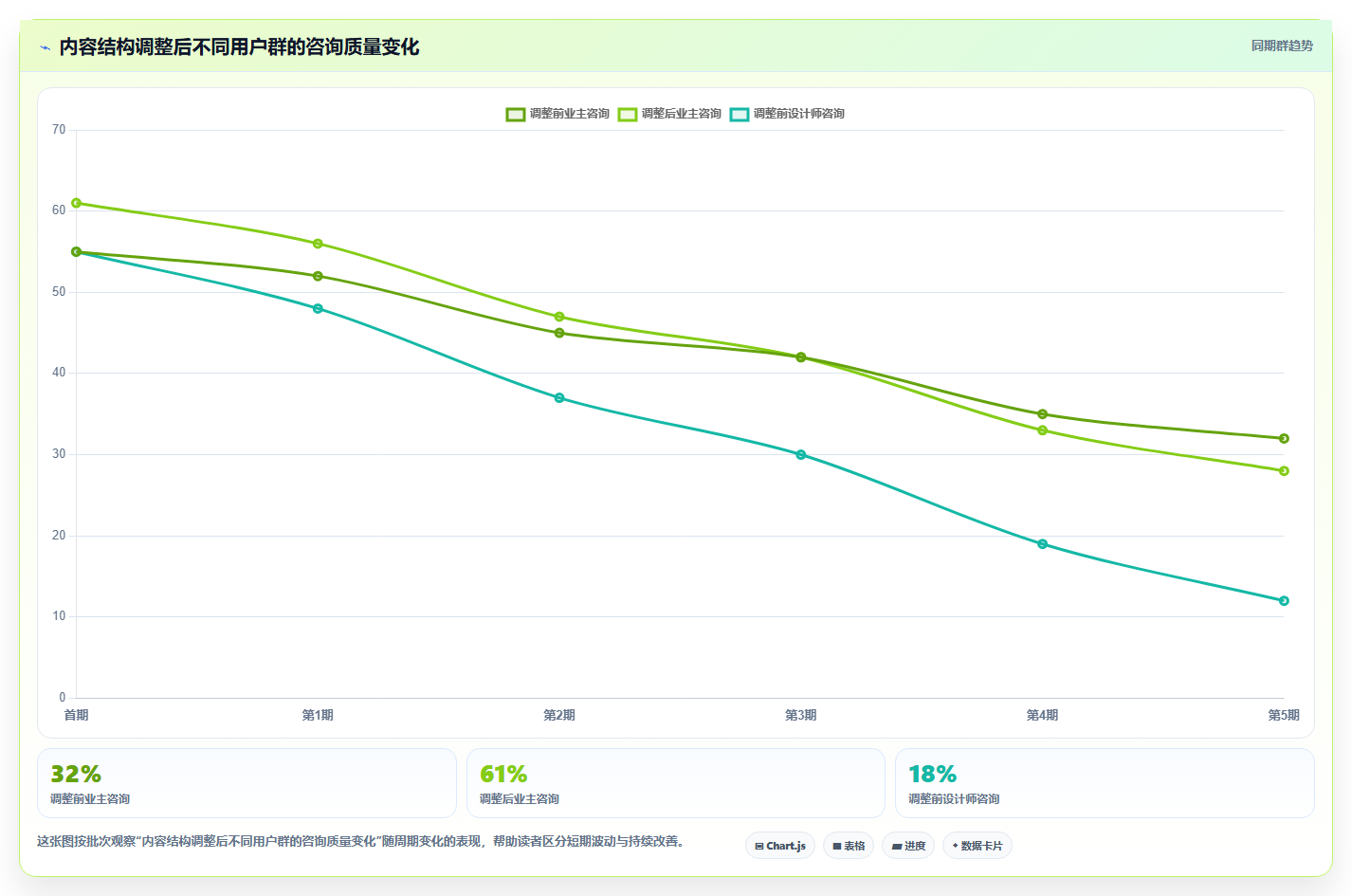Click the light green 调整后业主咨询 legend swatch
1352x896 pixels.
pos(628,114)
